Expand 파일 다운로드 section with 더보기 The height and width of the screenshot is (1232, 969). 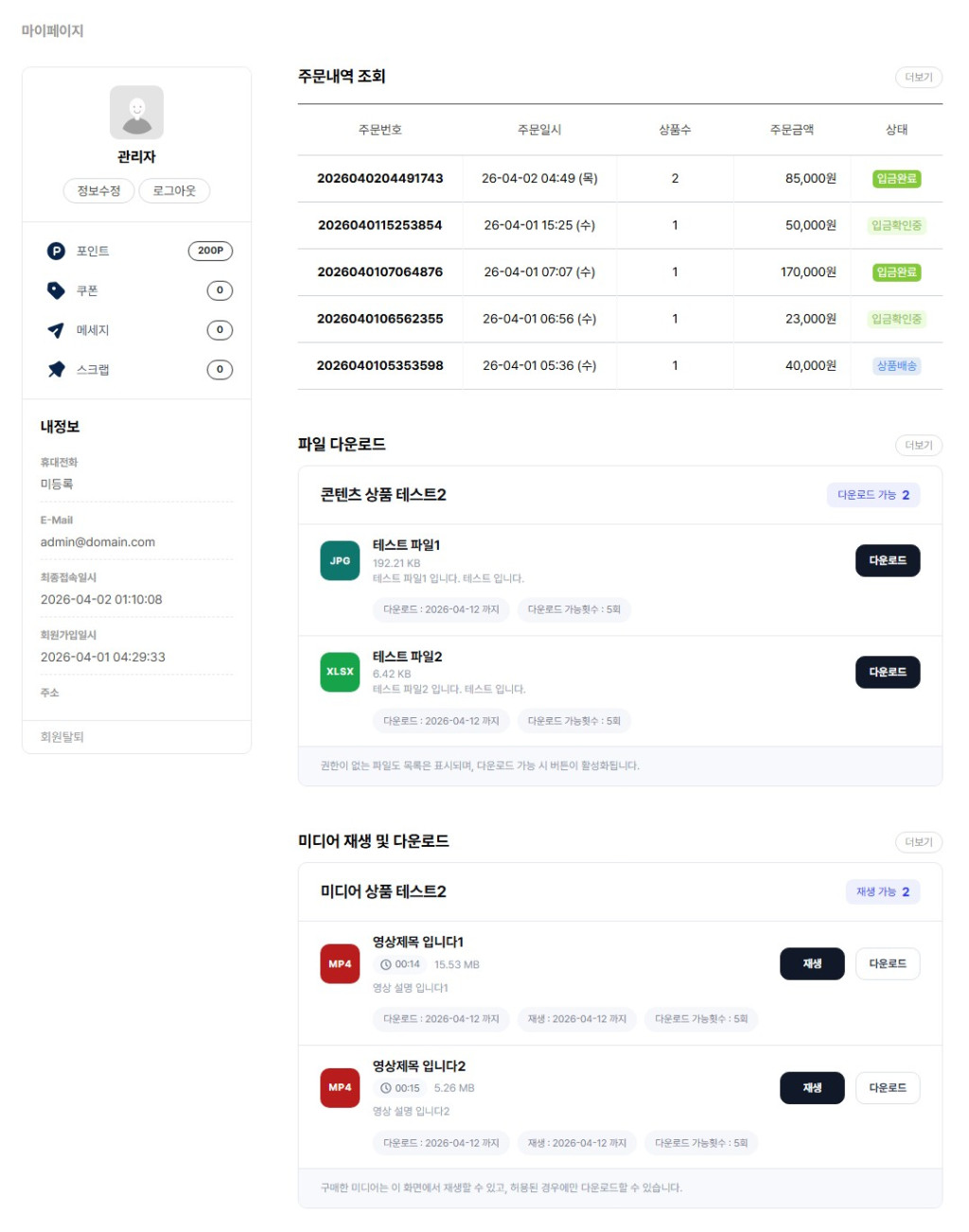pos(918,446)
